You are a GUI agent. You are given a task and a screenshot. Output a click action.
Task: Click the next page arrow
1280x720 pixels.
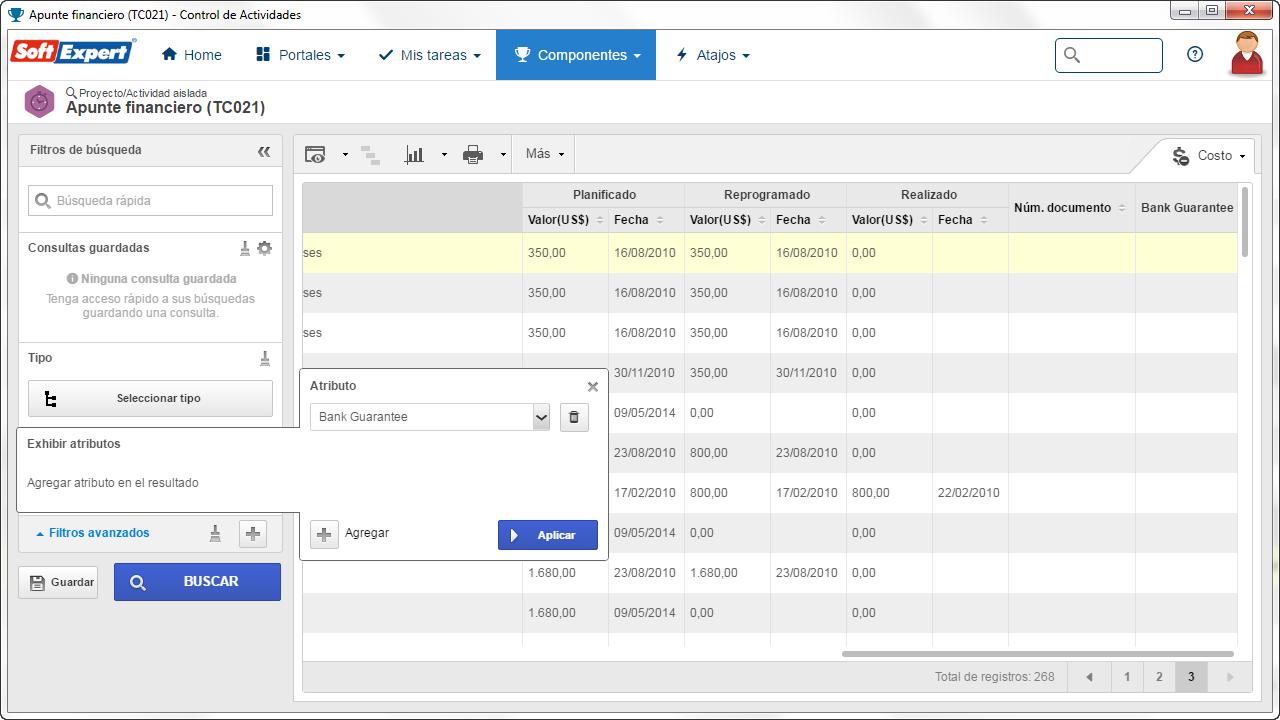click(1229, 677)
